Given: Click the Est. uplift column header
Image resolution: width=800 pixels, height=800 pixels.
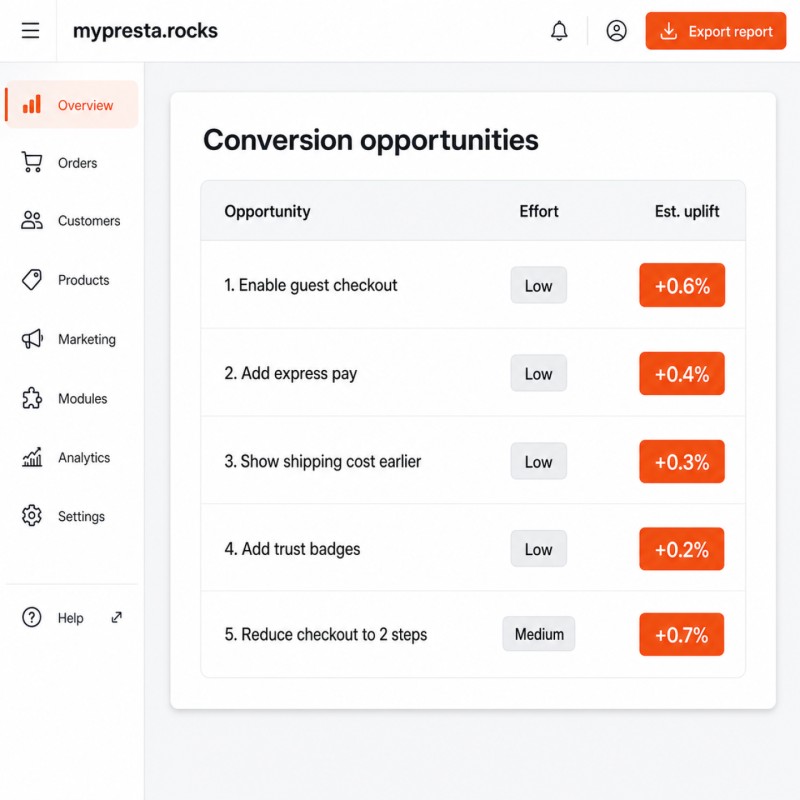Looking at the screenshot, I should 687,211.
